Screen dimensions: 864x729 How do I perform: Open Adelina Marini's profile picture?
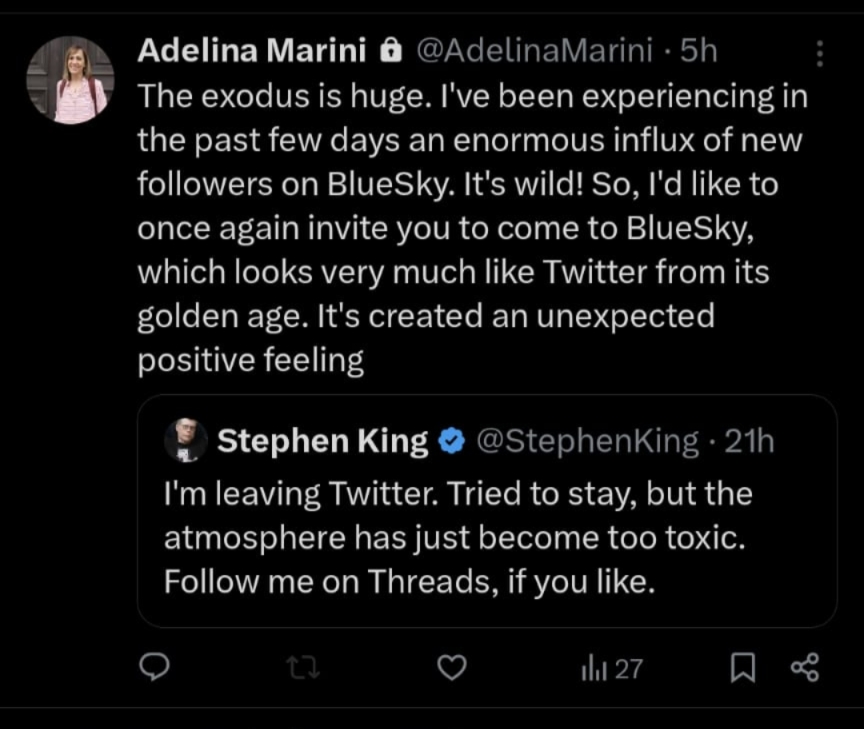point(70,80)
